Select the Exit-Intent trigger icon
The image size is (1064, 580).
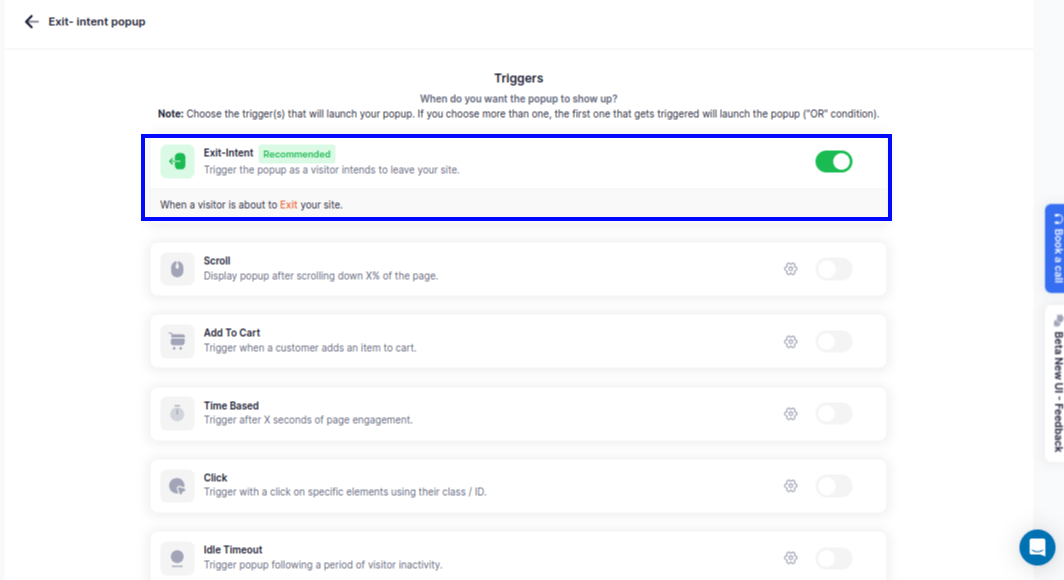178,161
